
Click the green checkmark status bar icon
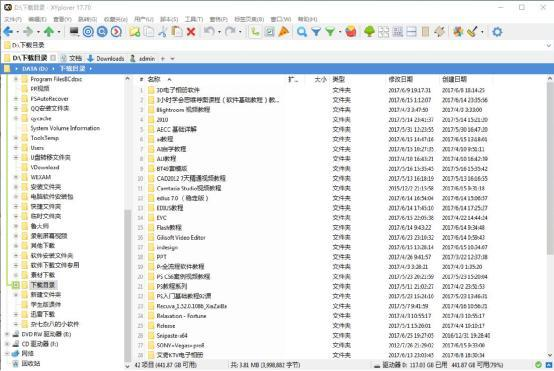coord(538,365)
